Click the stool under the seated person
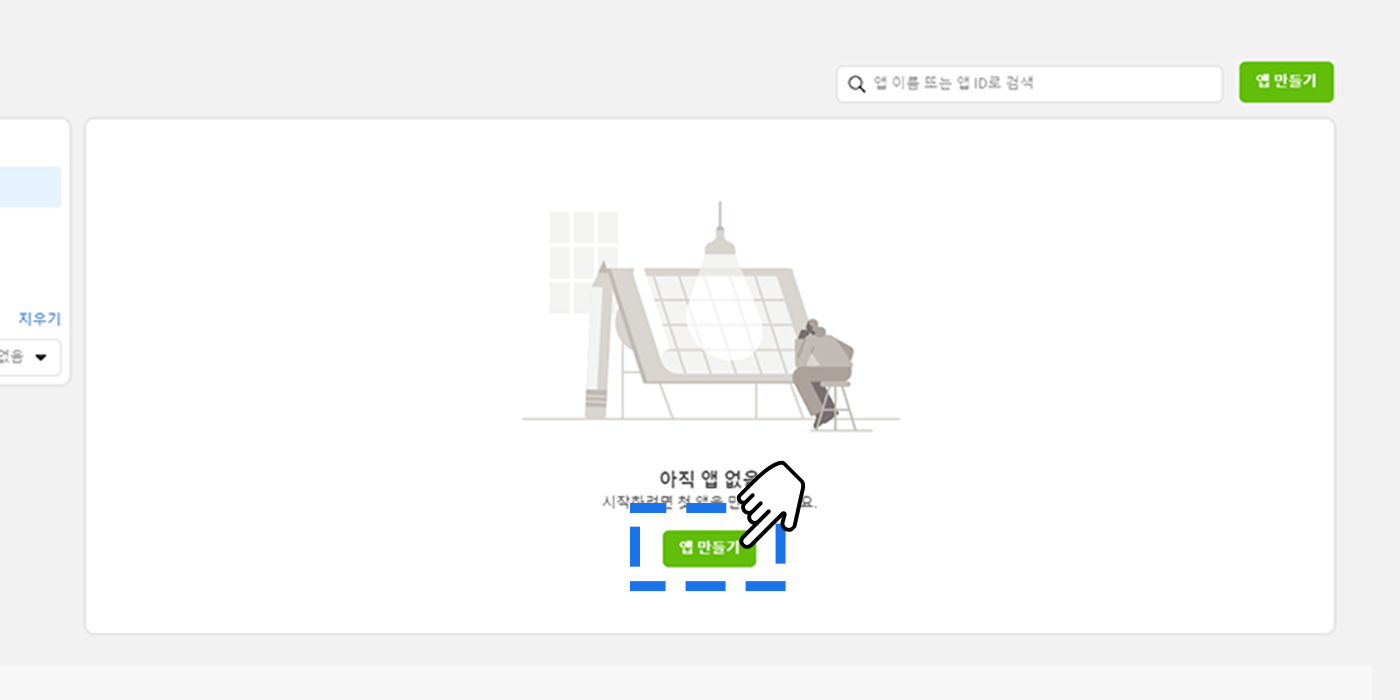Screen dimensions: 1400x700 [840, 405]
